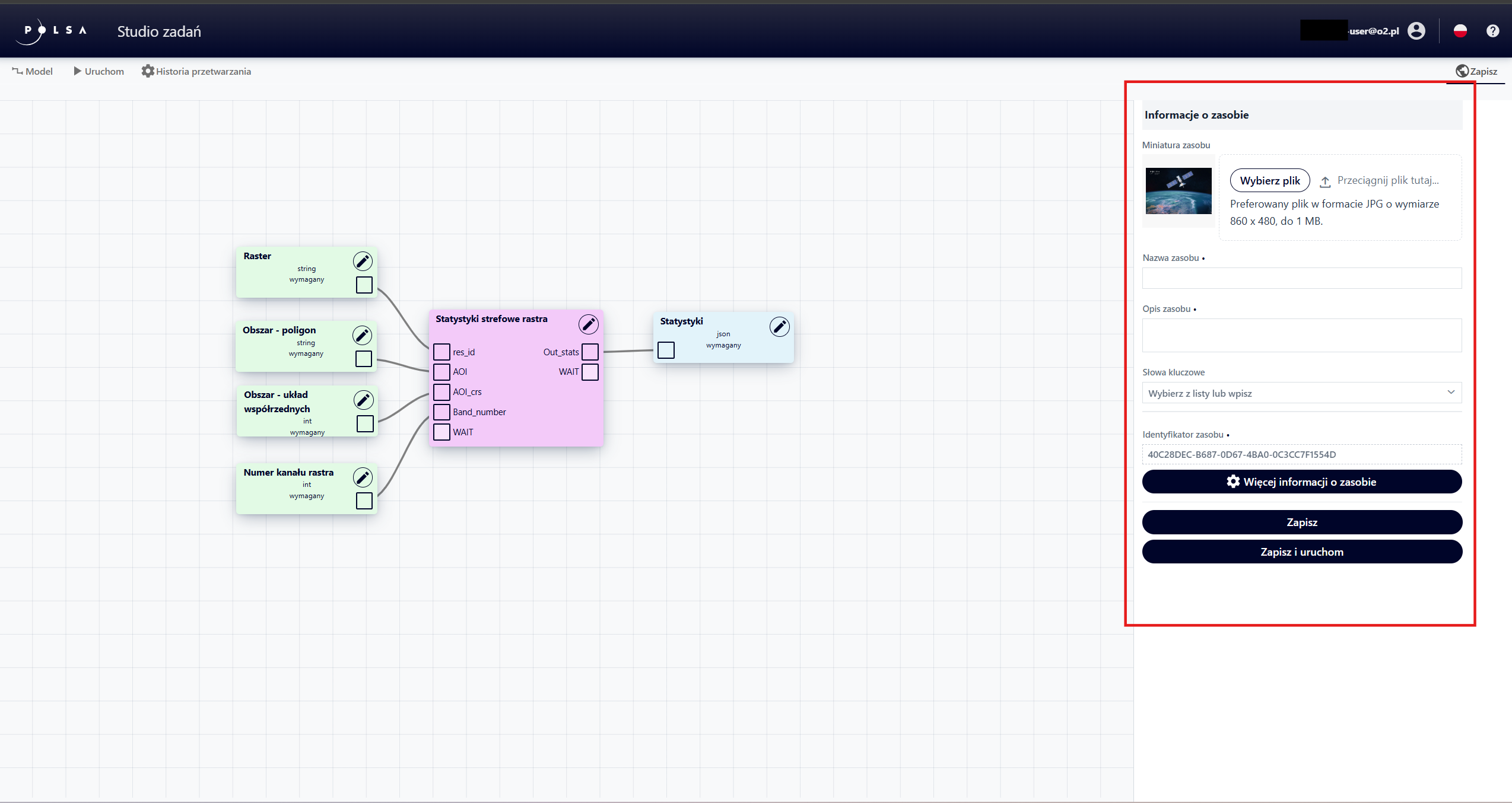Image resolution: width=1512 pixels, height=803 pixels.
Task: Focus the Nazwa zasobu input field
Action: [1301, 278]
